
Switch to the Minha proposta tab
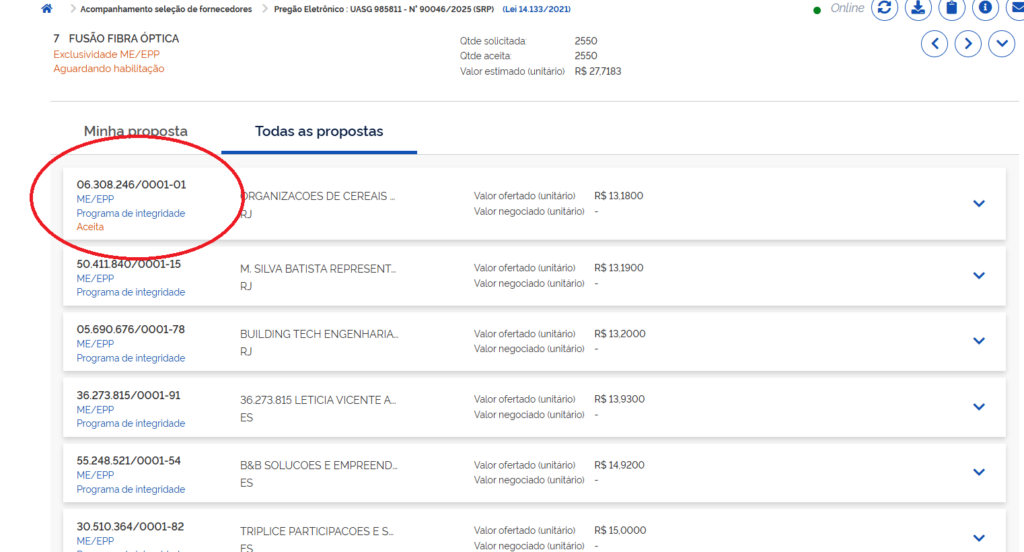click(135, 131)
